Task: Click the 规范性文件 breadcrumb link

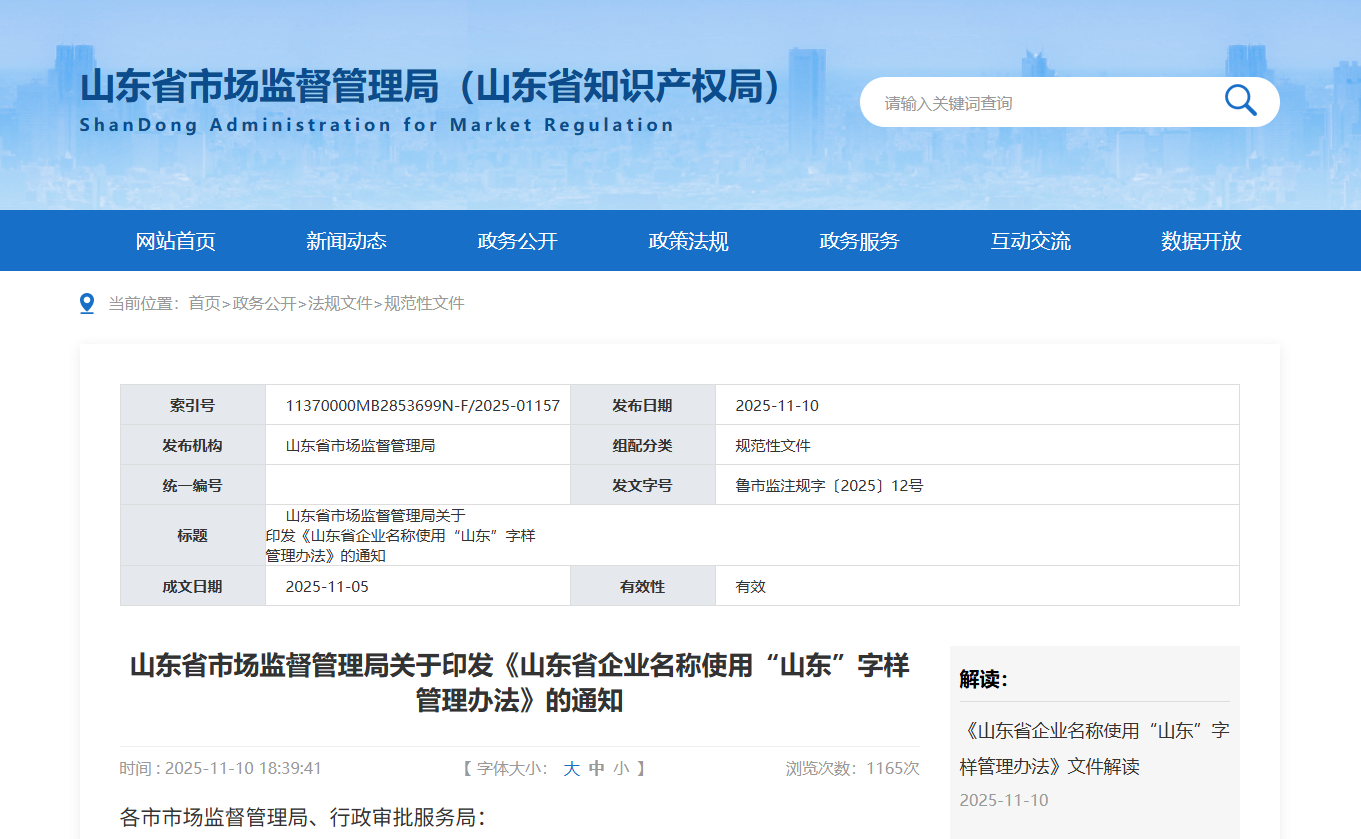Action: pos(425,303)
